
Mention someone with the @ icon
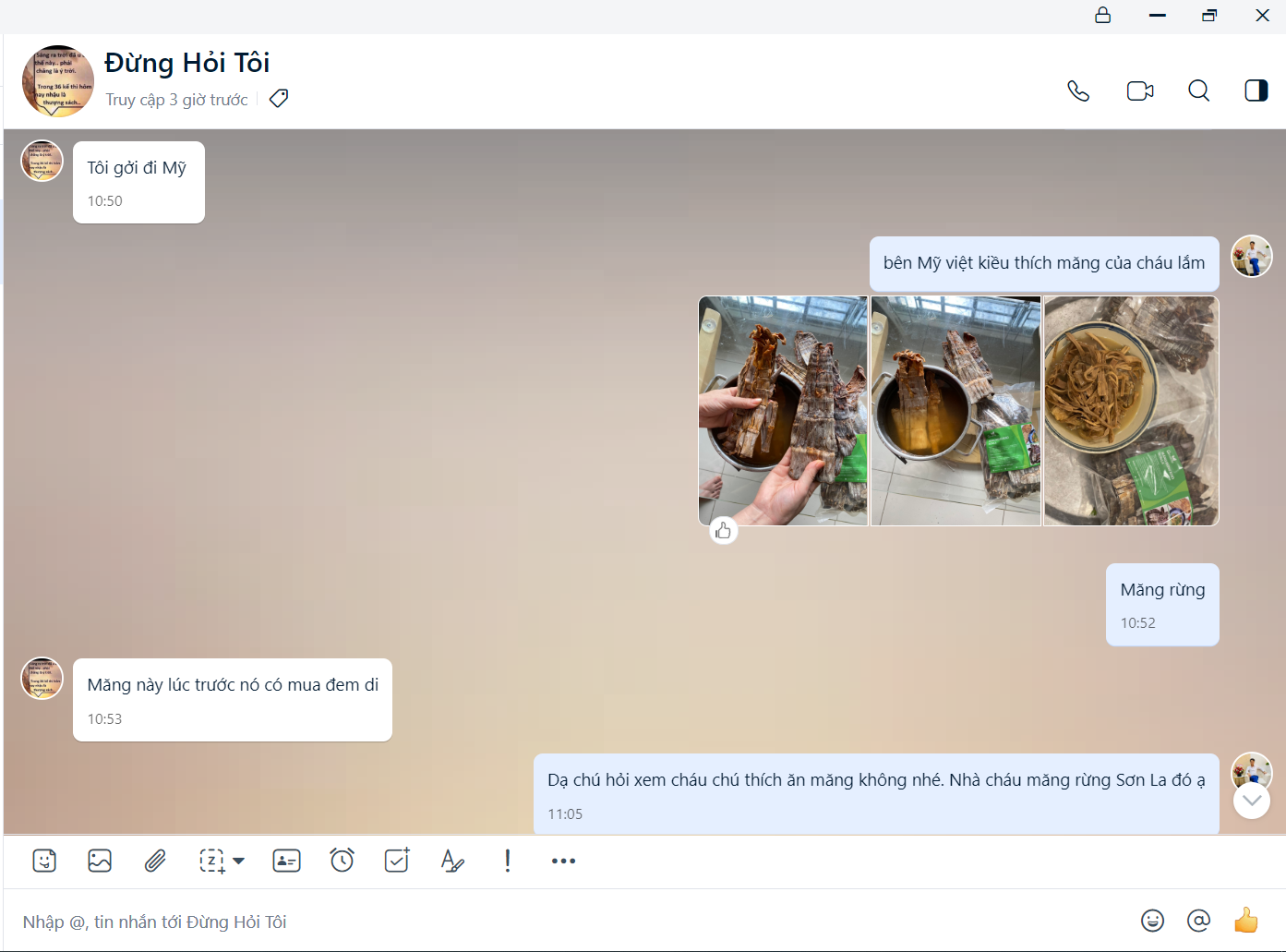click(x=1198, y=921)
